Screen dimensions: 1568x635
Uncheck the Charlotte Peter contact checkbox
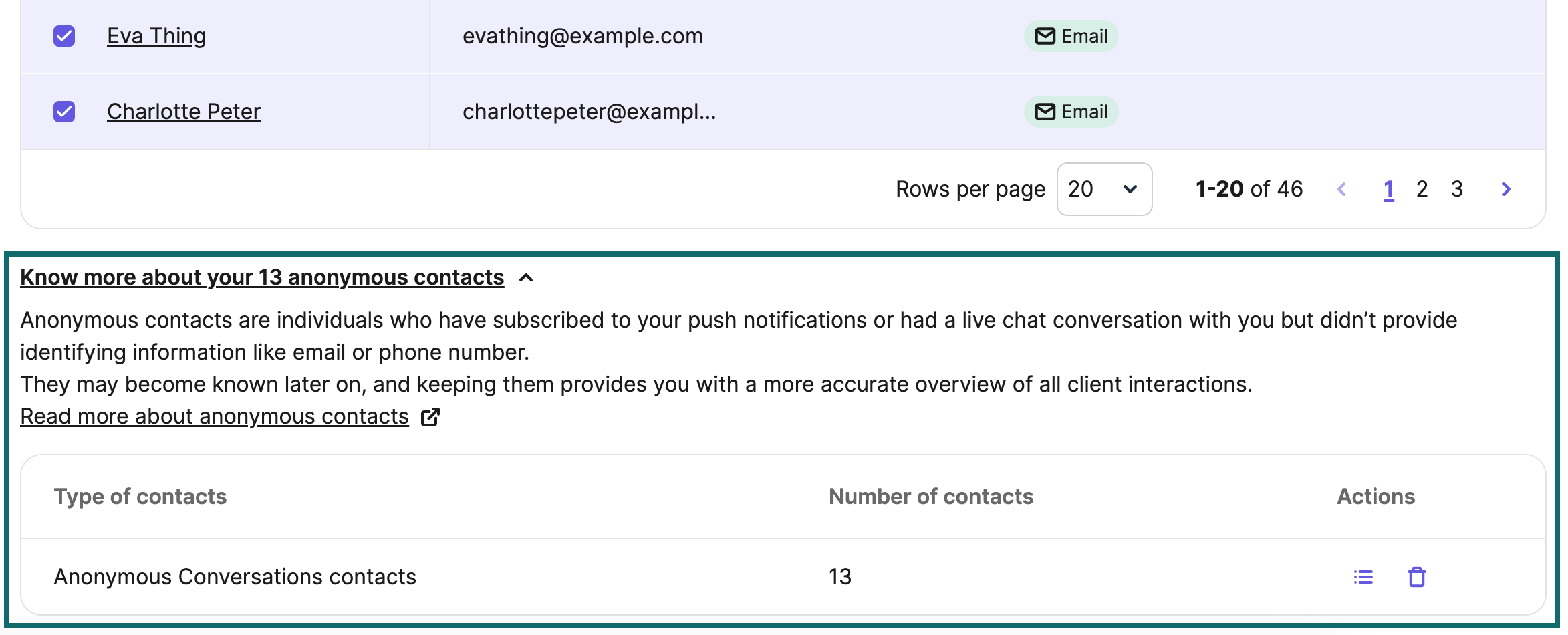[64, 112]
